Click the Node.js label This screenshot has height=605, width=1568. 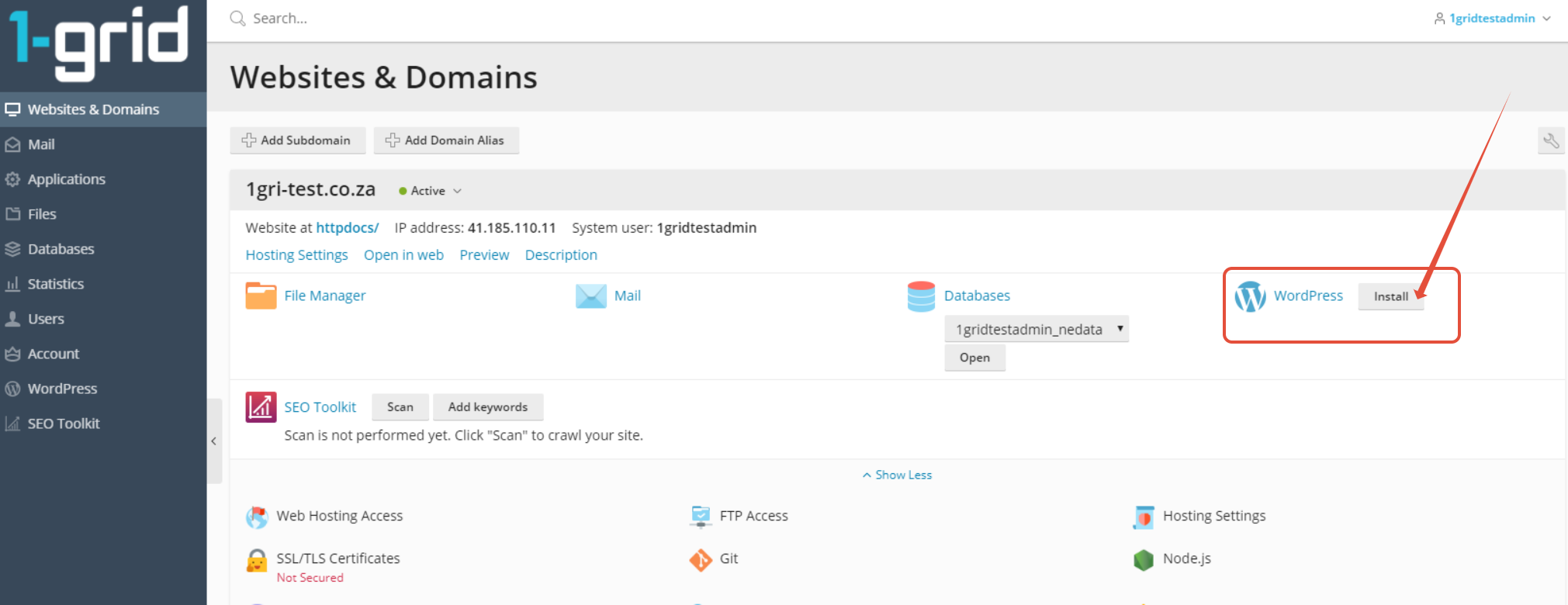[x=1186, y=558]
